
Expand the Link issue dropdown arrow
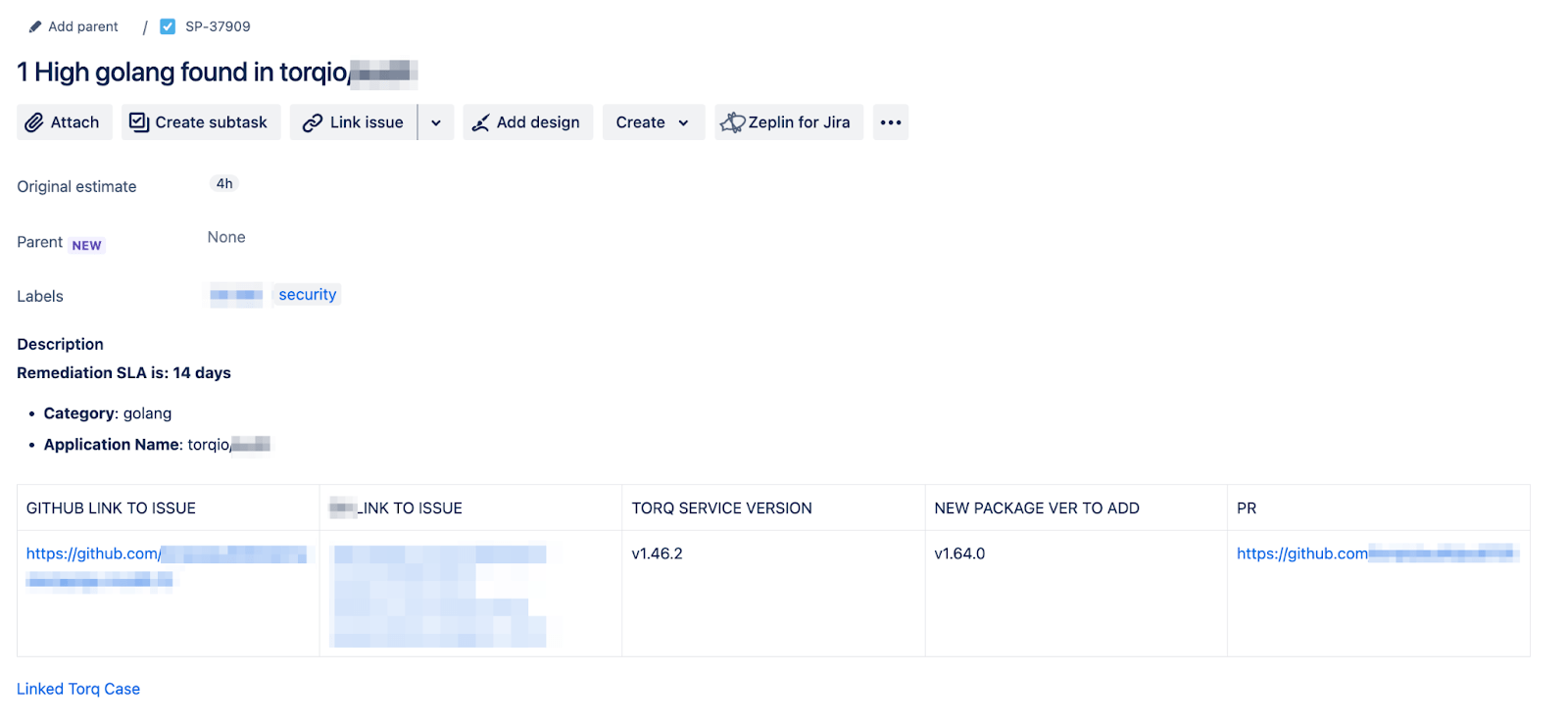tap(436, 122)
